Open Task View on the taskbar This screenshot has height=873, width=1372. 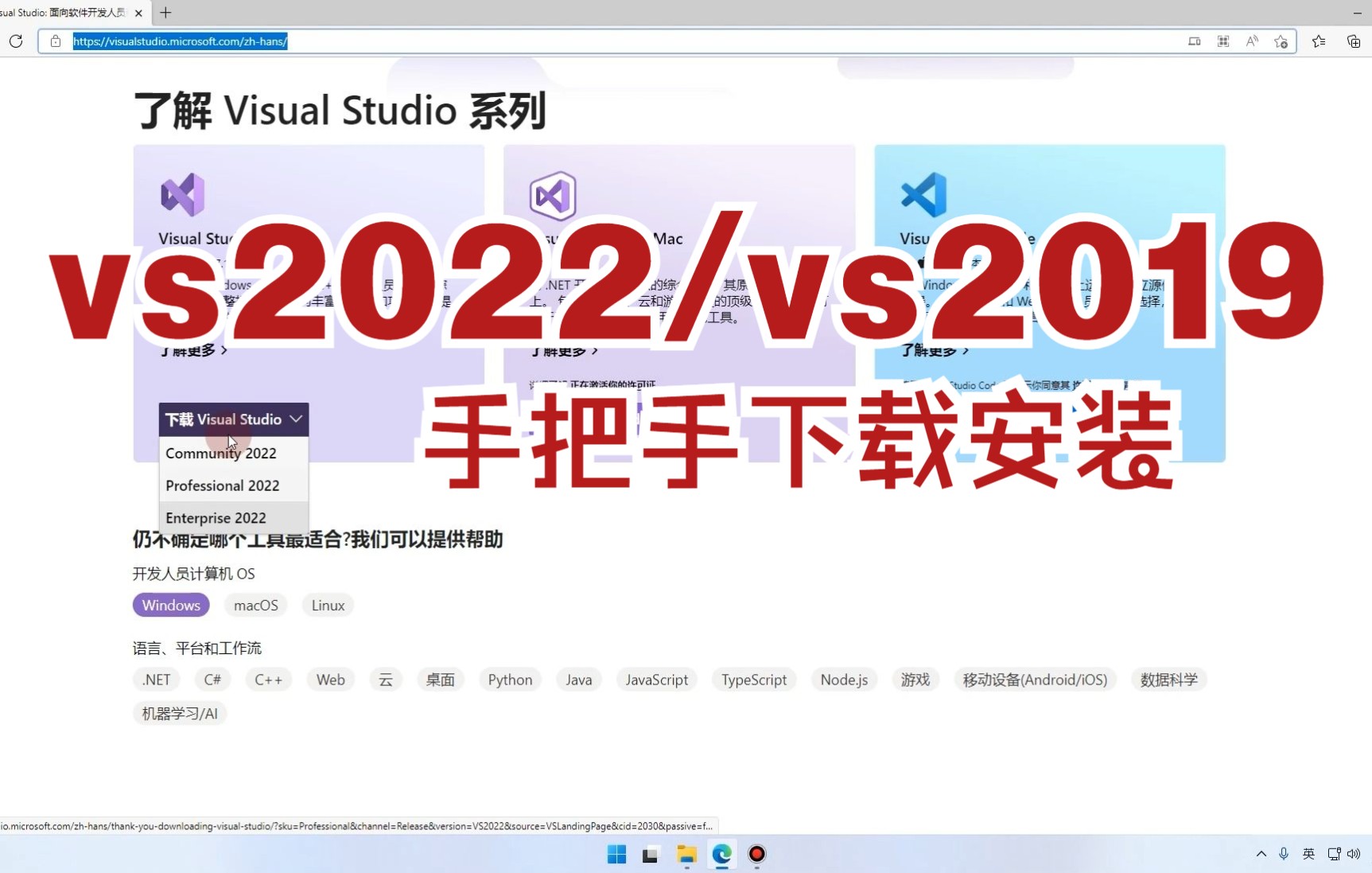click(651, 855)
